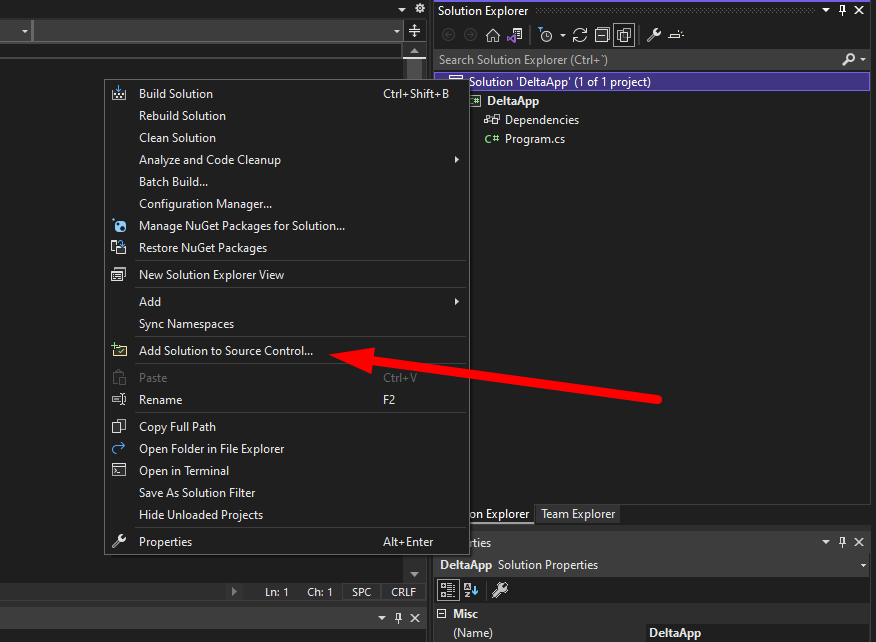
Task: Click Manage NuGet Packages for Solution
Action: [242, 226]
